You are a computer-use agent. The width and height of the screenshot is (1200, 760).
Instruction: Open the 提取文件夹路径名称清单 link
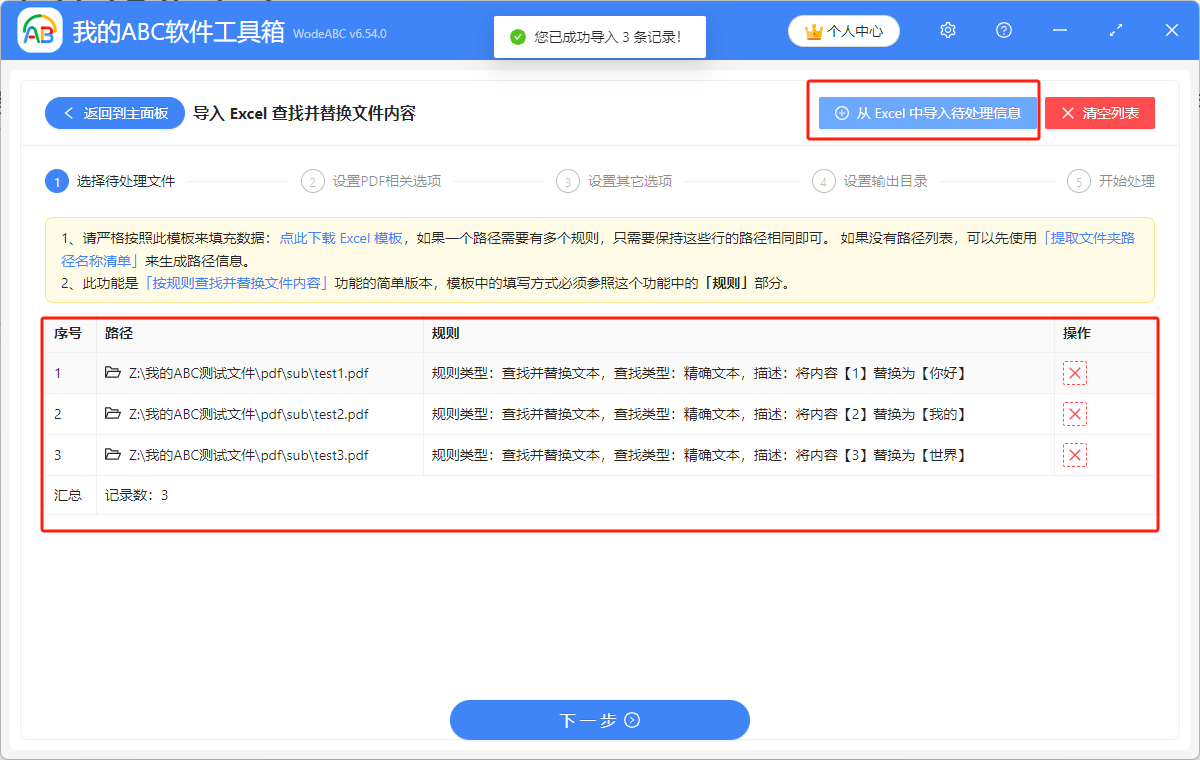pyautogui.click(x=1088, y=238)
